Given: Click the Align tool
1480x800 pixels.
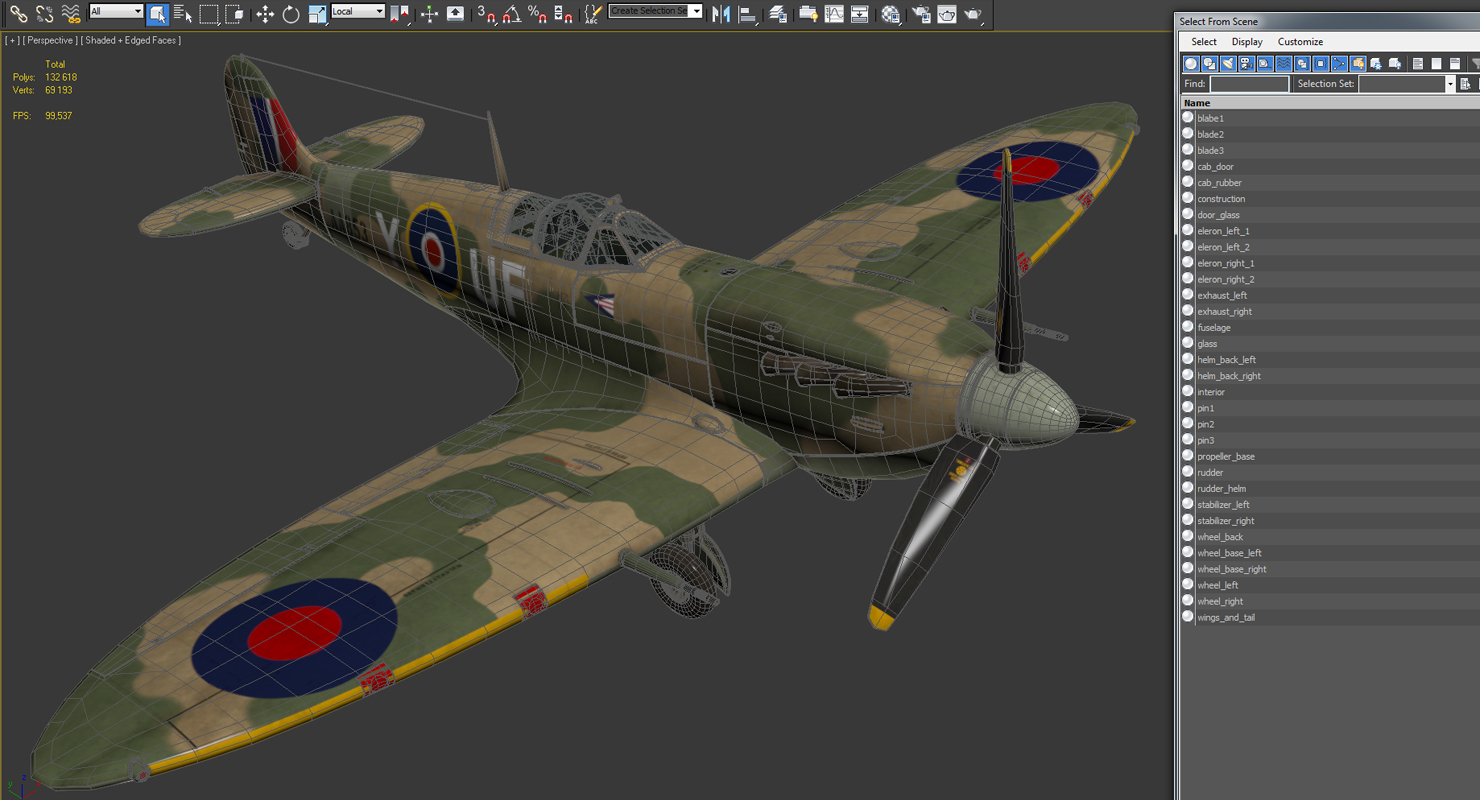Looking at the screenshot, I should point(748,14).
